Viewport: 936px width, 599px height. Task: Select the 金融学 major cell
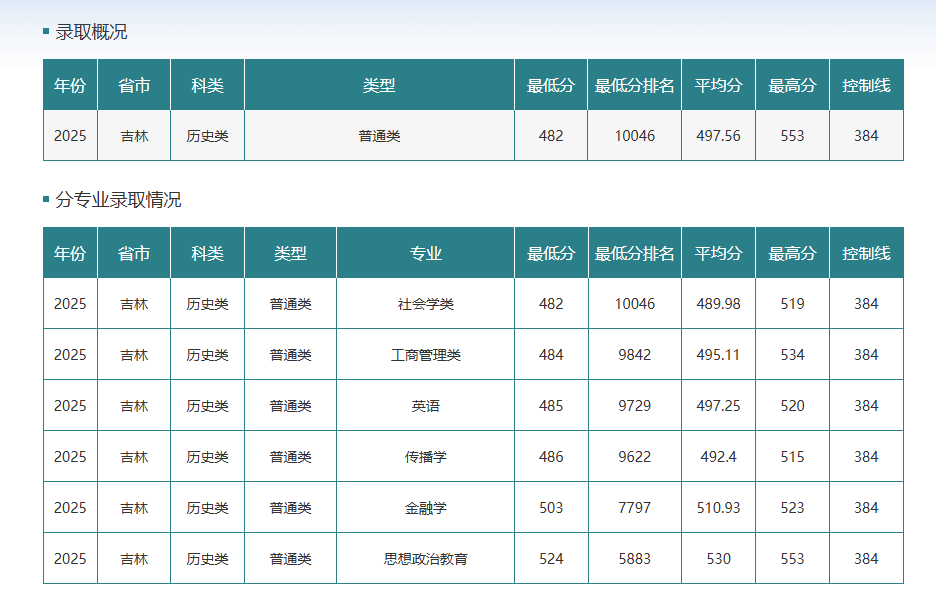point(426,508)
